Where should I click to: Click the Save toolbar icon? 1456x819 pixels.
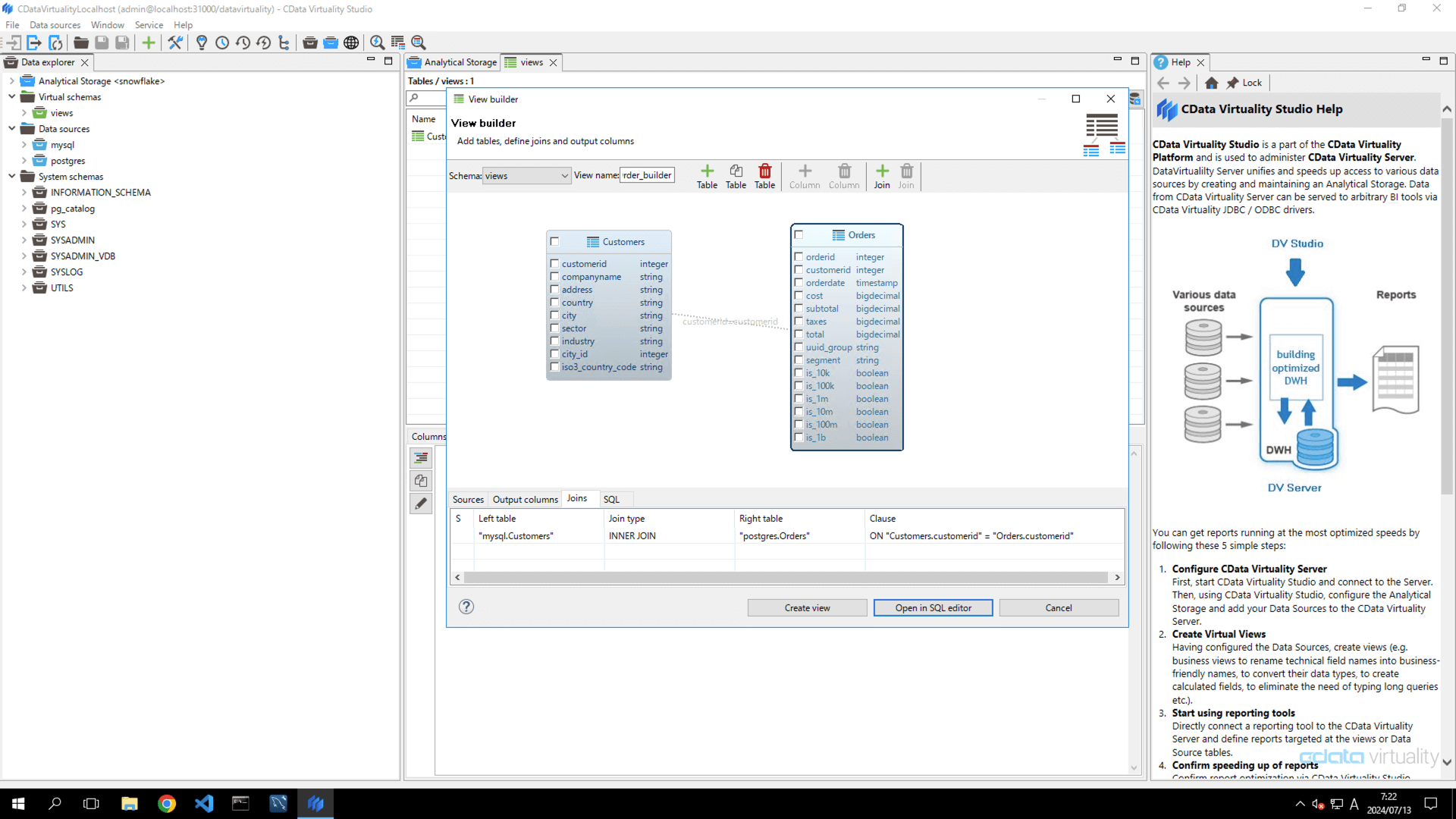102,42
